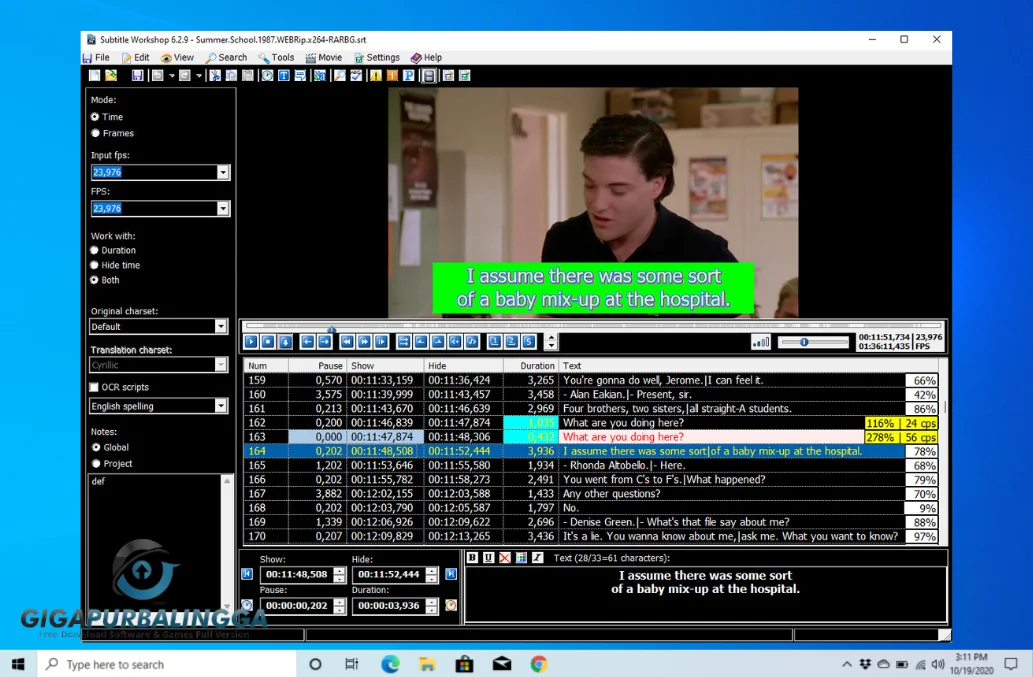Fast forward the video
The image size is (1033, 677).
tap(364, 342)
